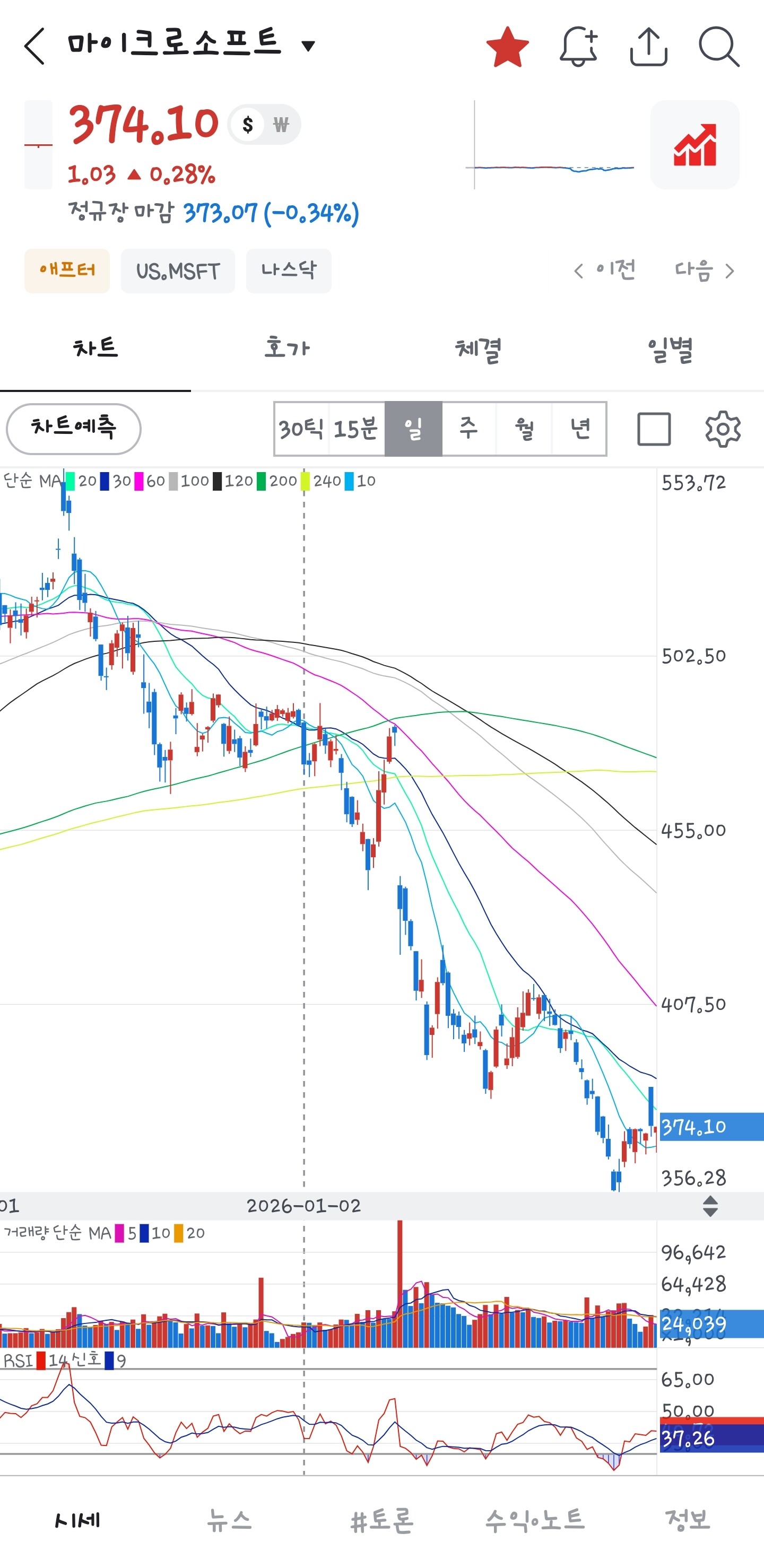Switch currency to dollar ($)
The image size is (764, 1568).
tap(248, 125)
